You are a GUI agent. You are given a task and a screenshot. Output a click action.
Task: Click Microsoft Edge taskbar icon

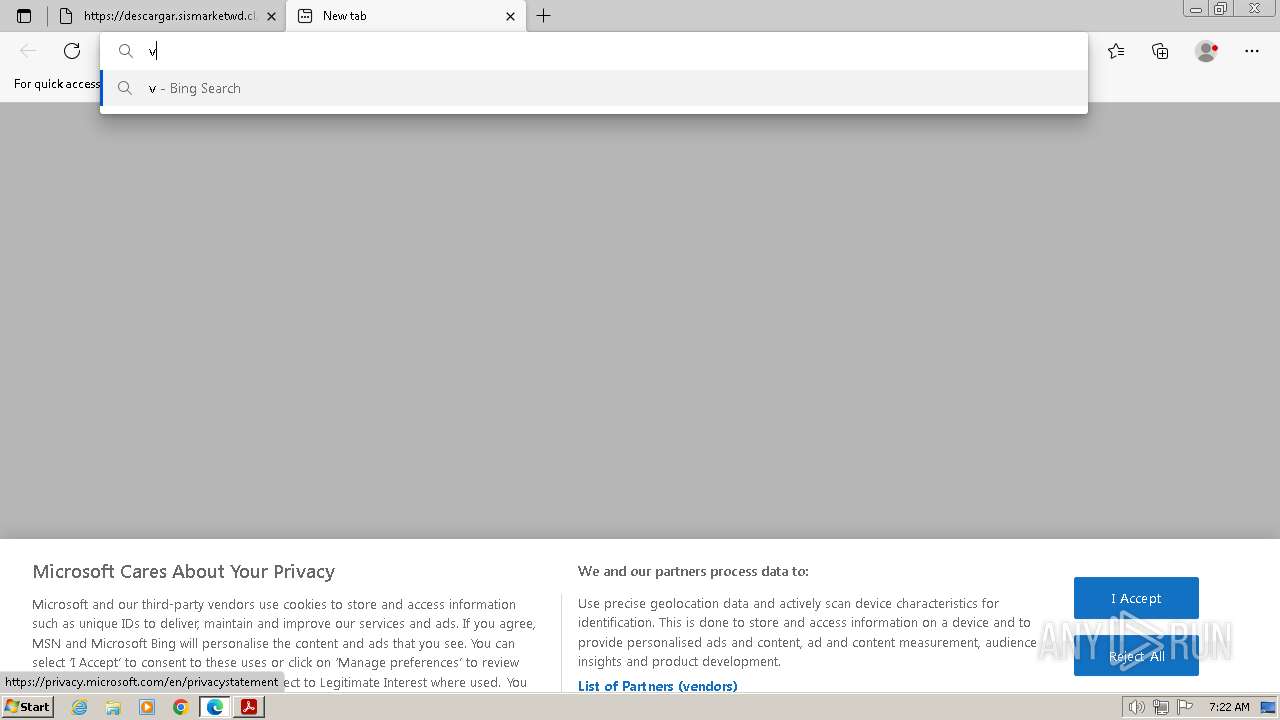click(x=215, y=707)
